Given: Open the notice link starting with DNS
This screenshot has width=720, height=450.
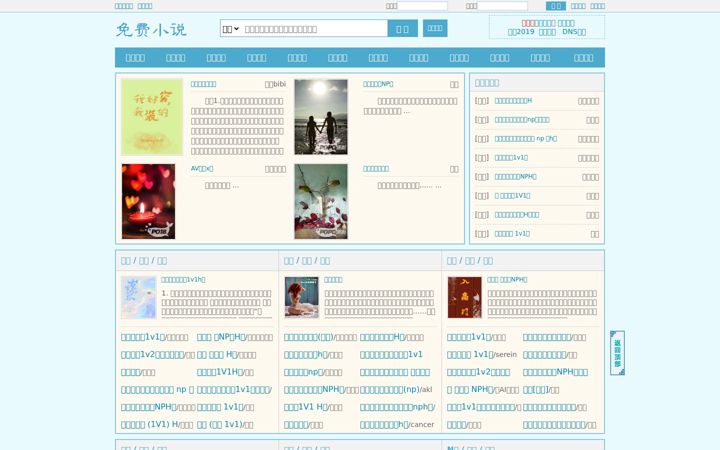Looking at the screenshot, I should click(x=574, y=32).
